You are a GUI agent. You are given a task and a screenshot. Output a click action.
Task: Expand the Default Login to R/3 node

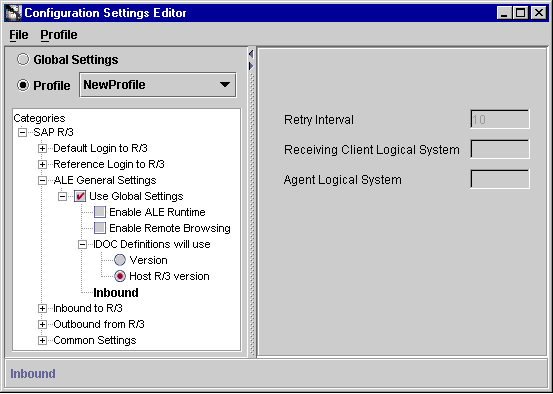tap(42, 148)
